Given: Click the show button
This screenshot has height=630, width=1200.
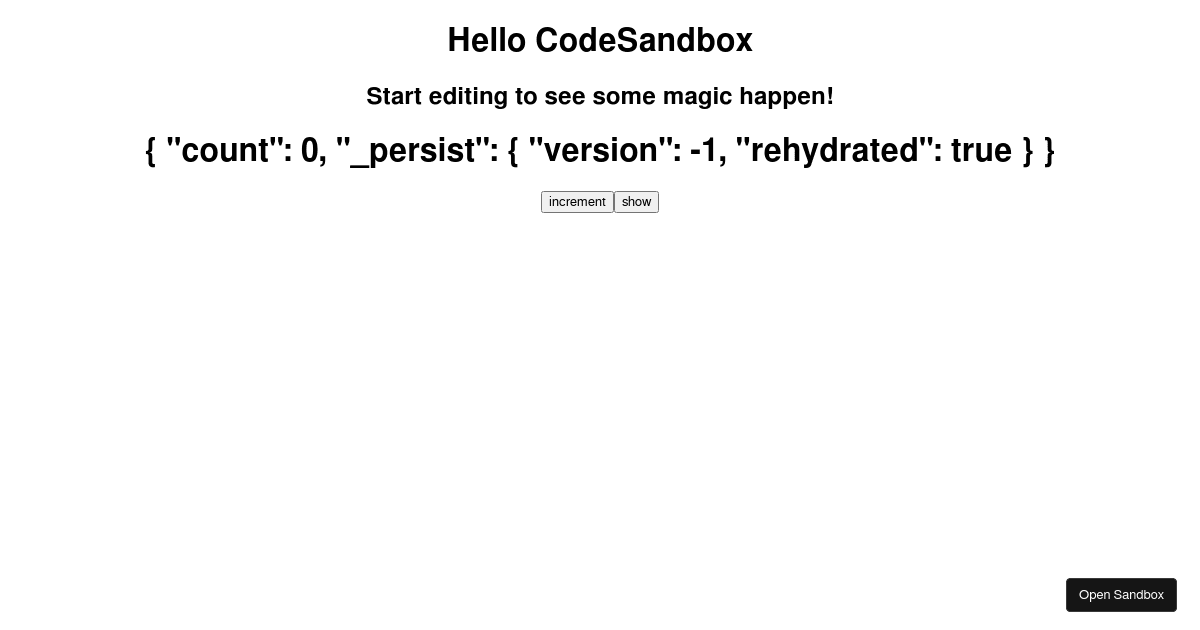Looking at the screenshot, I should (x=636, y=202).
